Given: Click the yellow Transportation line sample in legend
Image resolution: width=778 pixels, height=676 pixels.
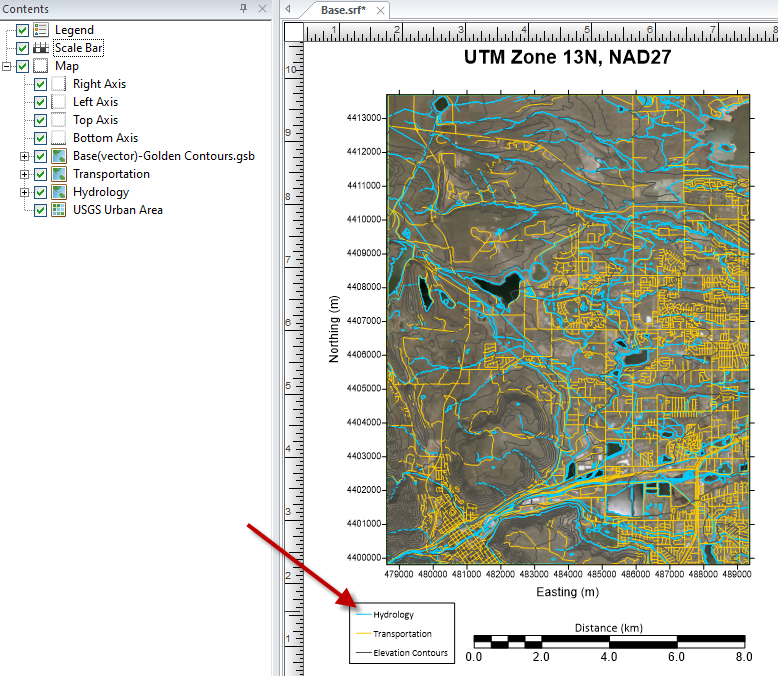Looking at the screenshot, I should [364, 634].
